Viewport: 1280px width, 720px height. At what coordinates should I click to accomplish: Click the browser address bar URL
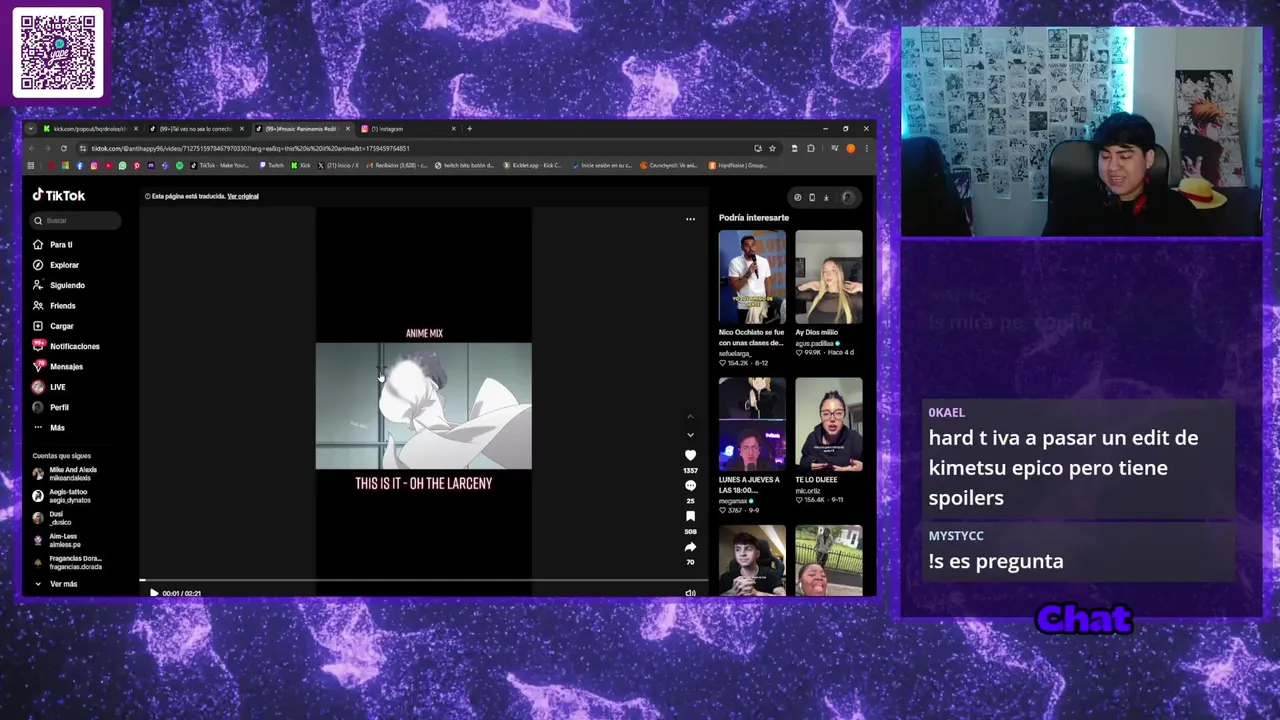[250, 148]
